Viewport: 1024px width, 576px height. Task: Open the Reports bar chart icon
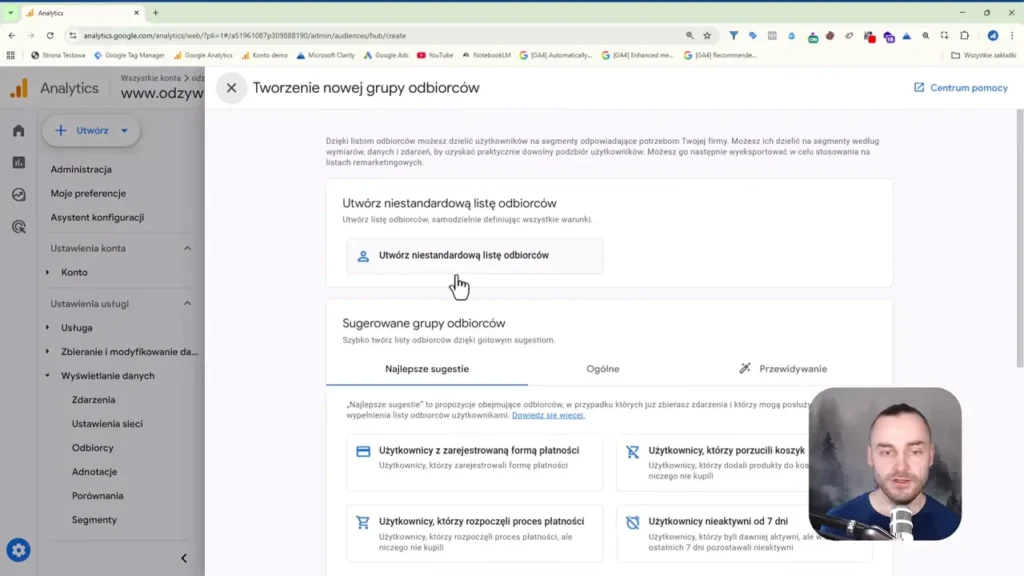18,163
